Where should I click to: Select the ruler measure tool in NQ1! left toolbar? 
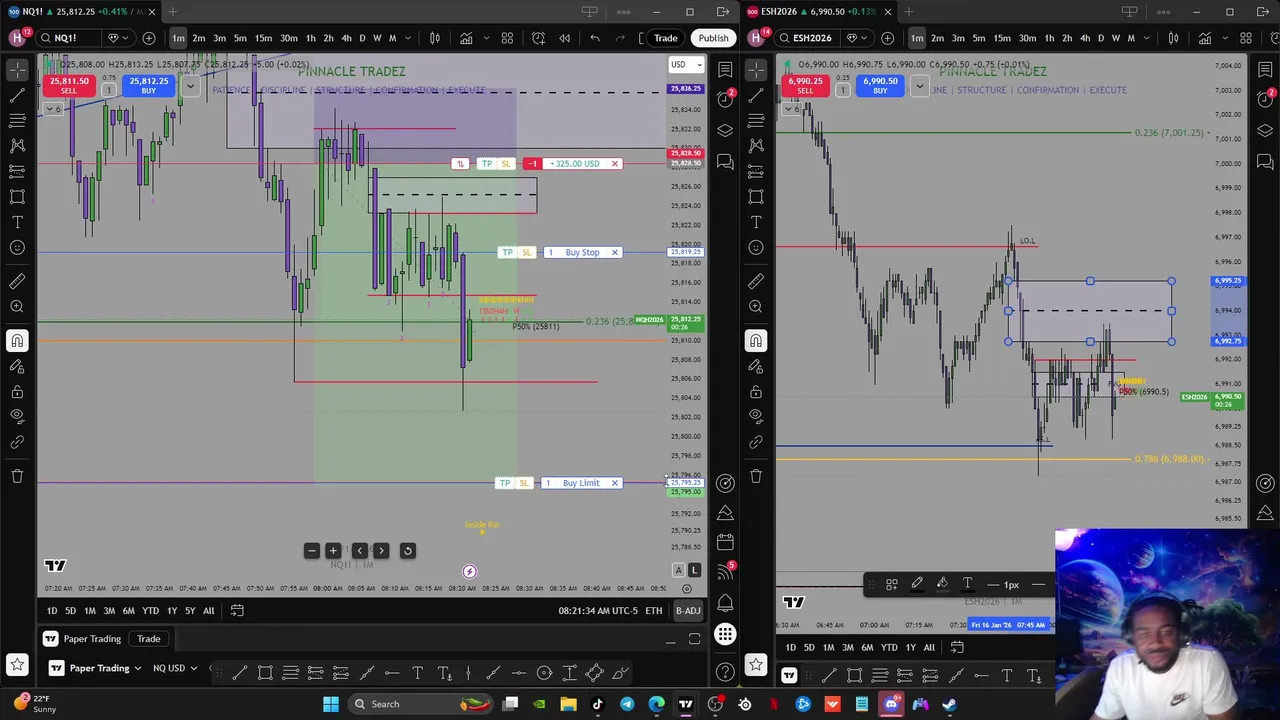(x=17, y=281)
